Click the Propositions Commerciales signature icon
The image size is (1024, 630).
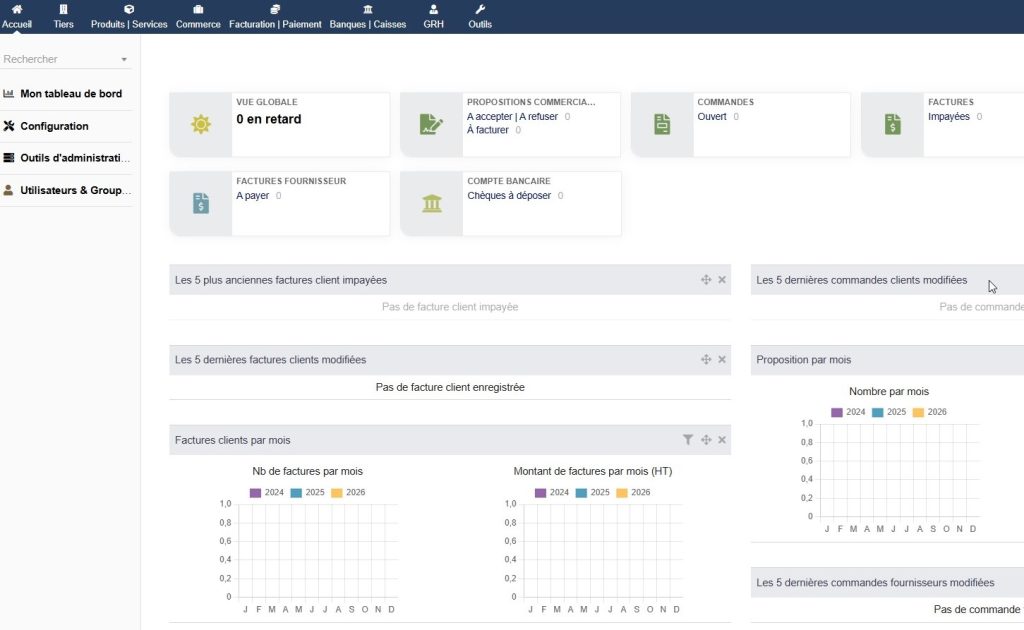[x=432, y=124]
